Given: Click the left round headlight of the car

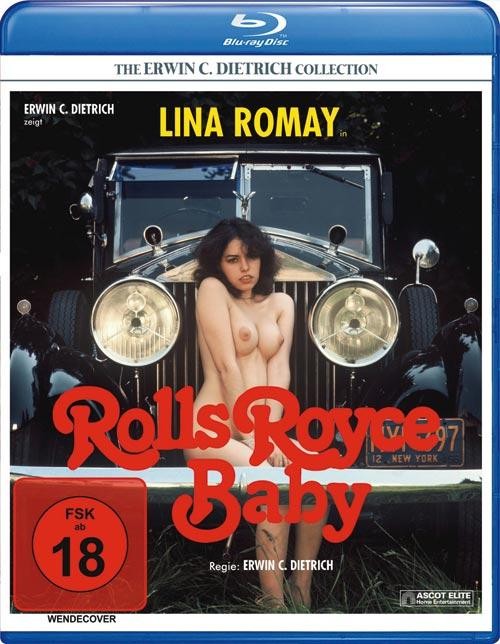Looking at the screenshot, I should coord(136,321).
